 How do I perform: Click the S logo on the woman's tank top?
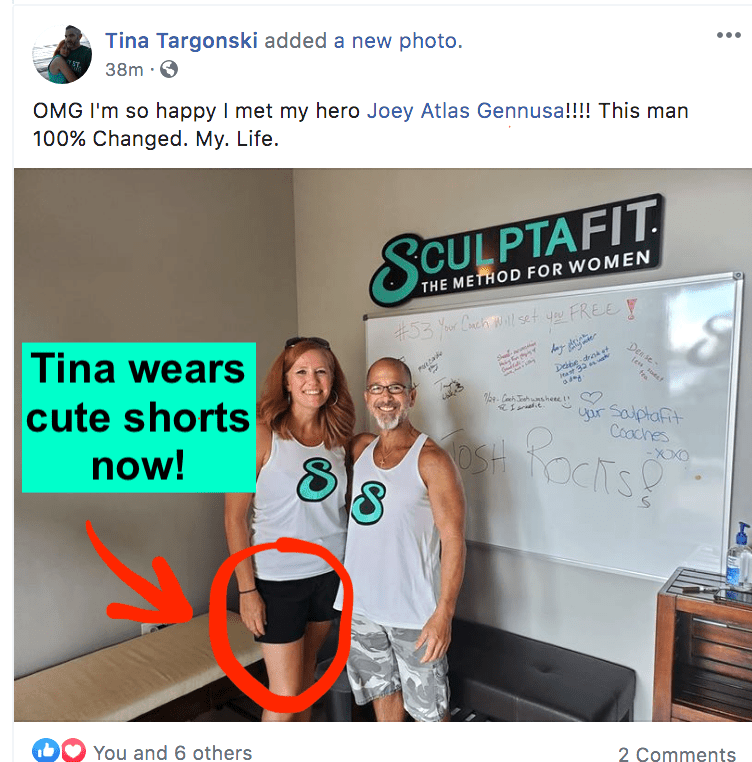tap(316, 478)
